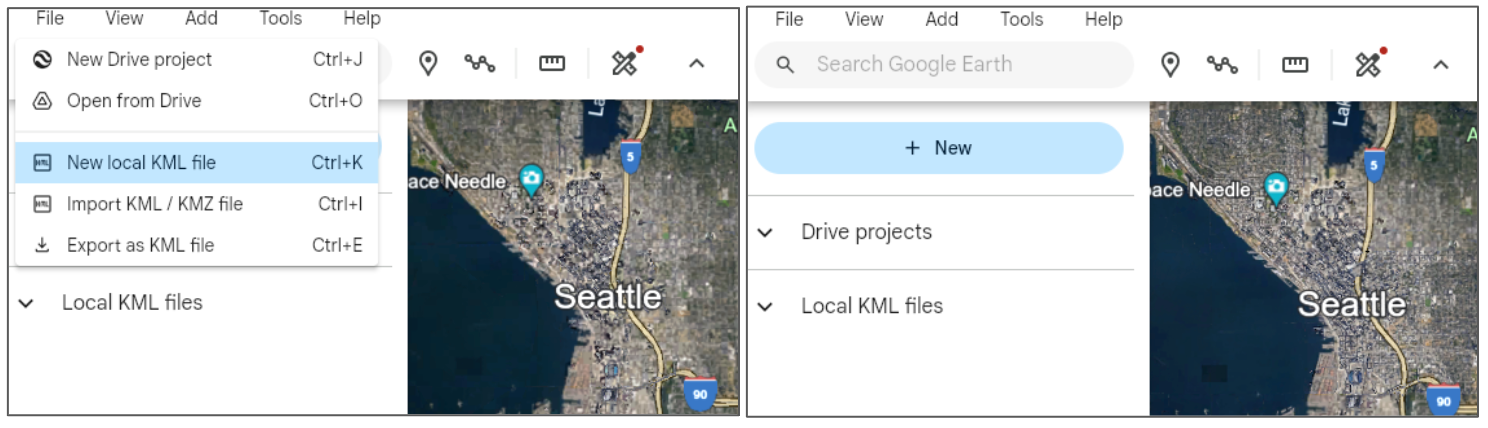Click New Drive project icon in menu
Screen dimensions: 1488x428
coord(42,60)
